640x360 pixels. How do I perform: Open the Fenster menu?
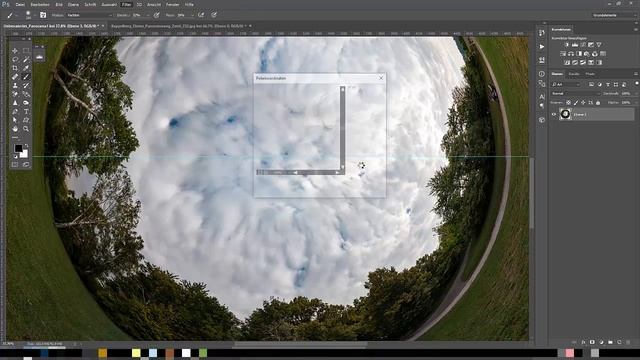(x=173, y=4)
